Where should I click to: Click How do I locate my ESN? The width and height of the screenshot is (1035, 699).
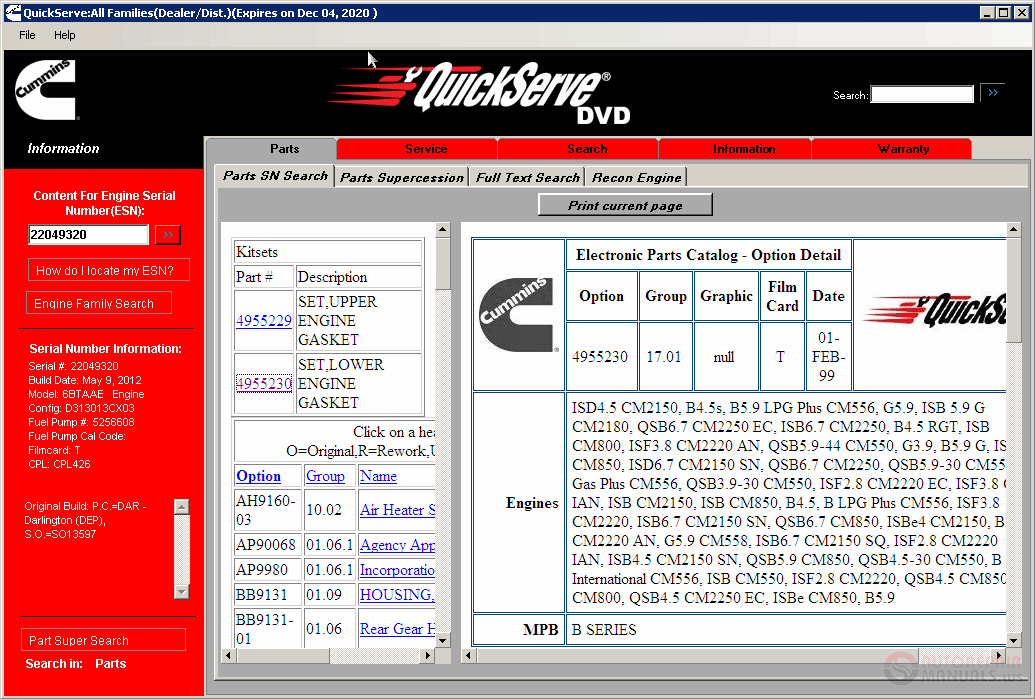[109, 270]
